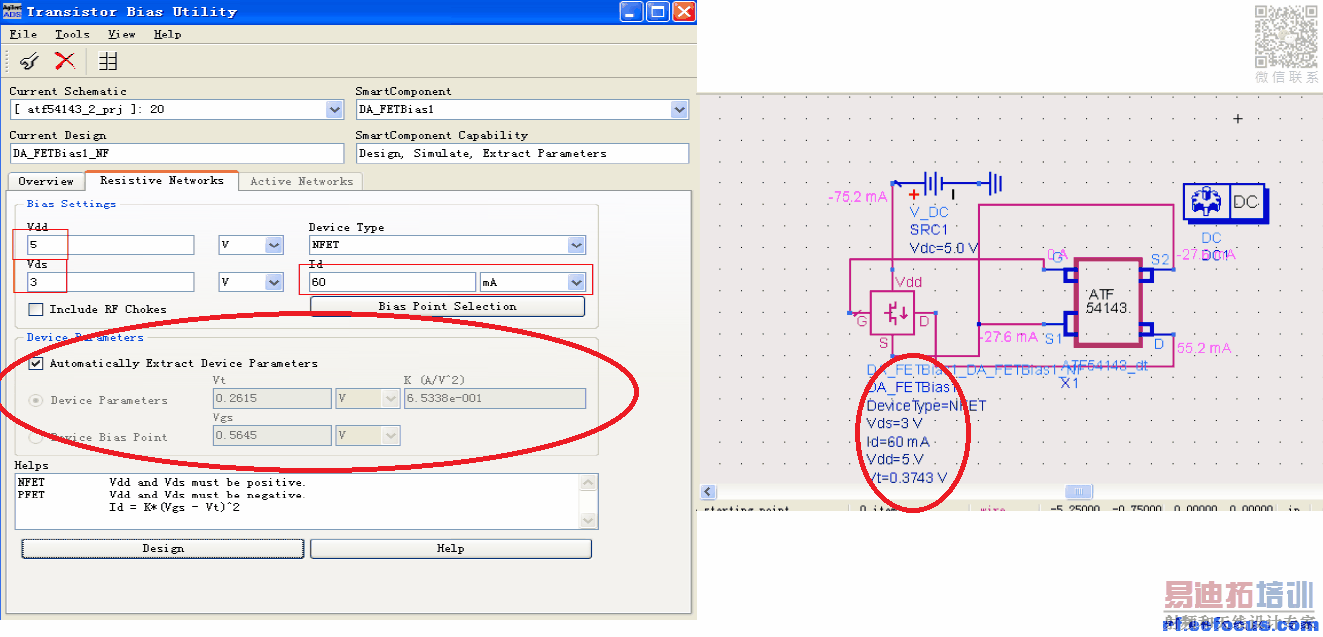Click the Vt=0.3743 V parameter text

pos(907,478)
